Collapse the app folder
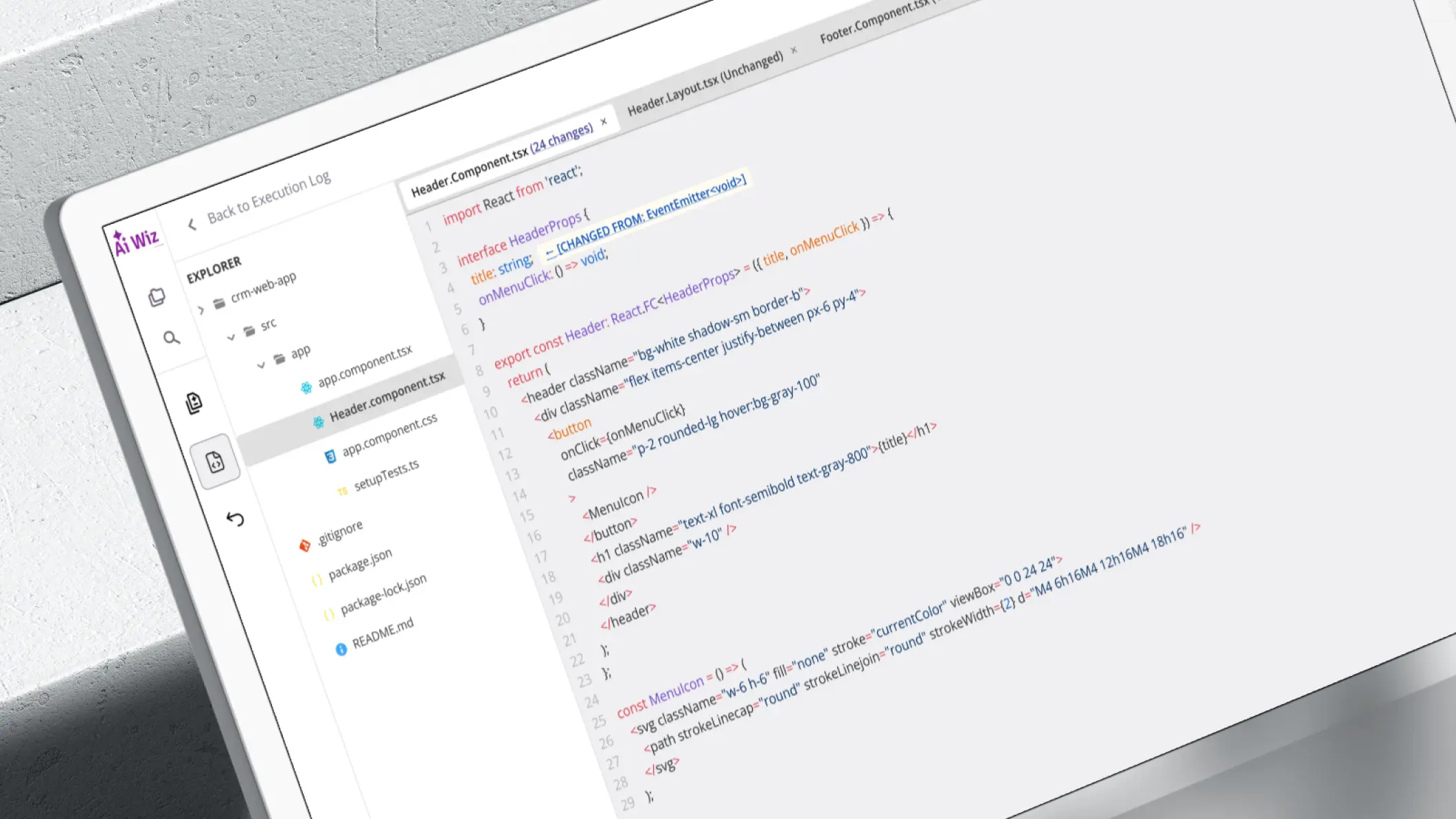 click(261, 365)
